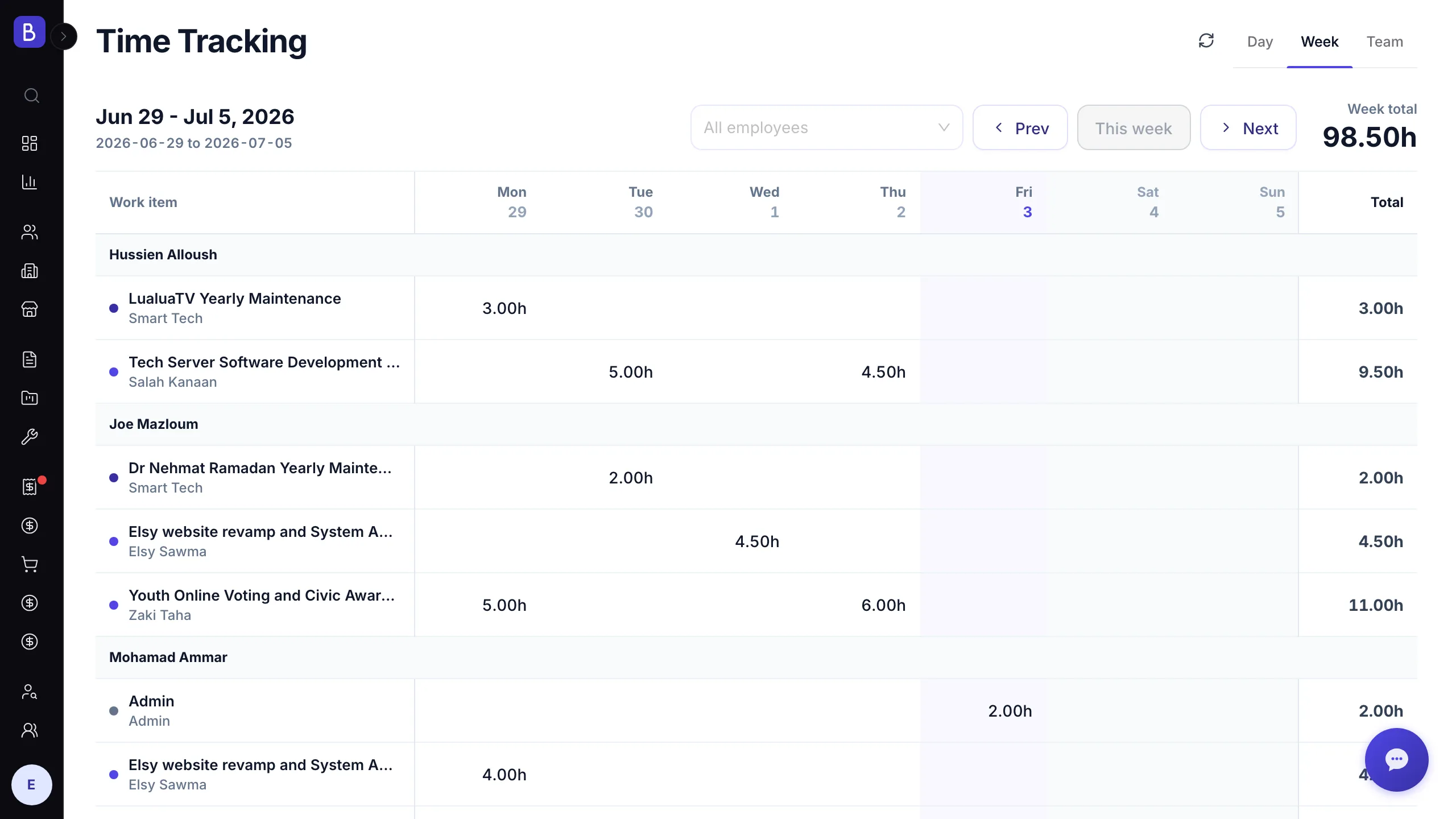This screenshot has height=819, width=1456.
Task: Open the shopping cart icon in sidebar
Action: [x=30, y=564]
